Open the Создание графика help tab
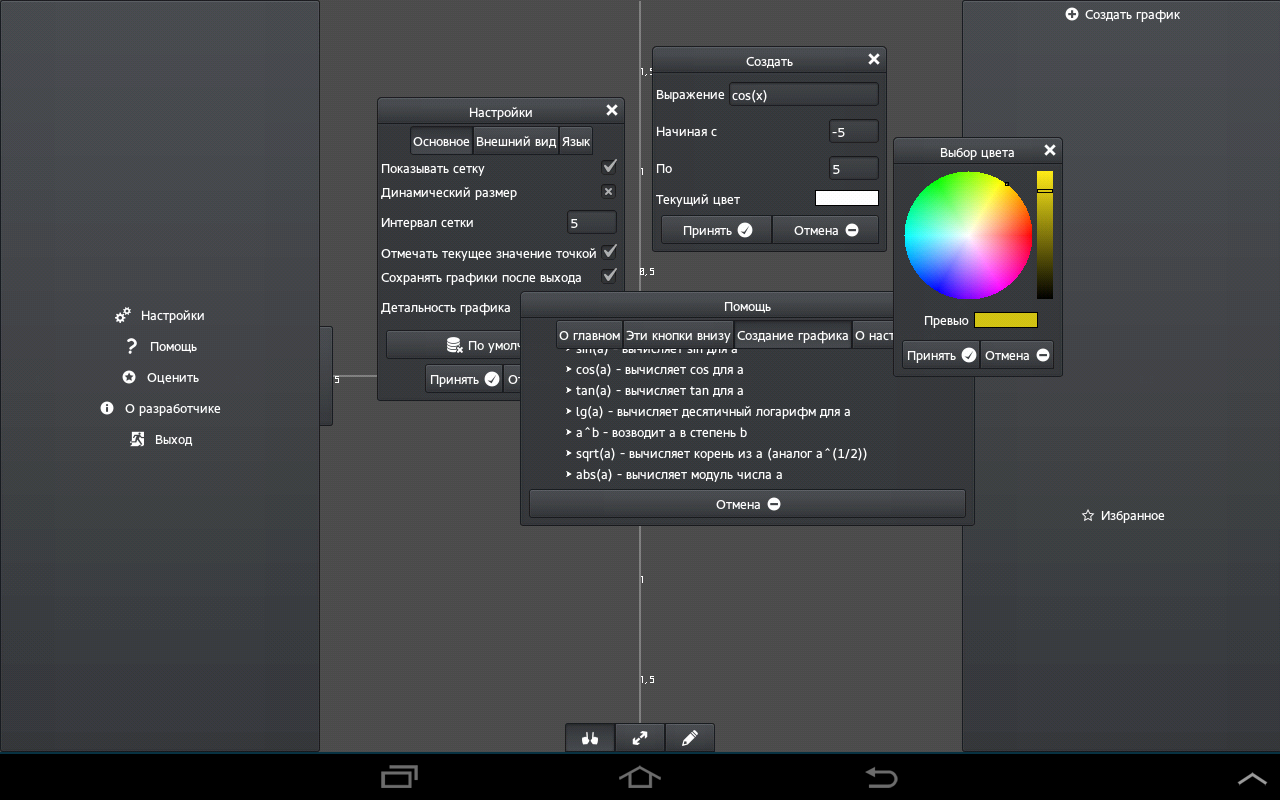This screenshot has width=1280, height=800. [792, 336]
